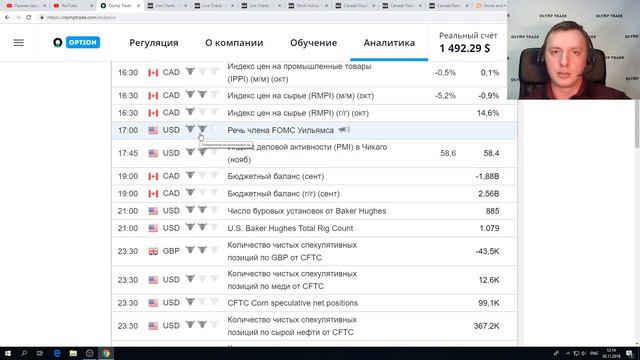
Task: Select the Аналитика tab
Action: pyautogui.click(x=389, y=42)
